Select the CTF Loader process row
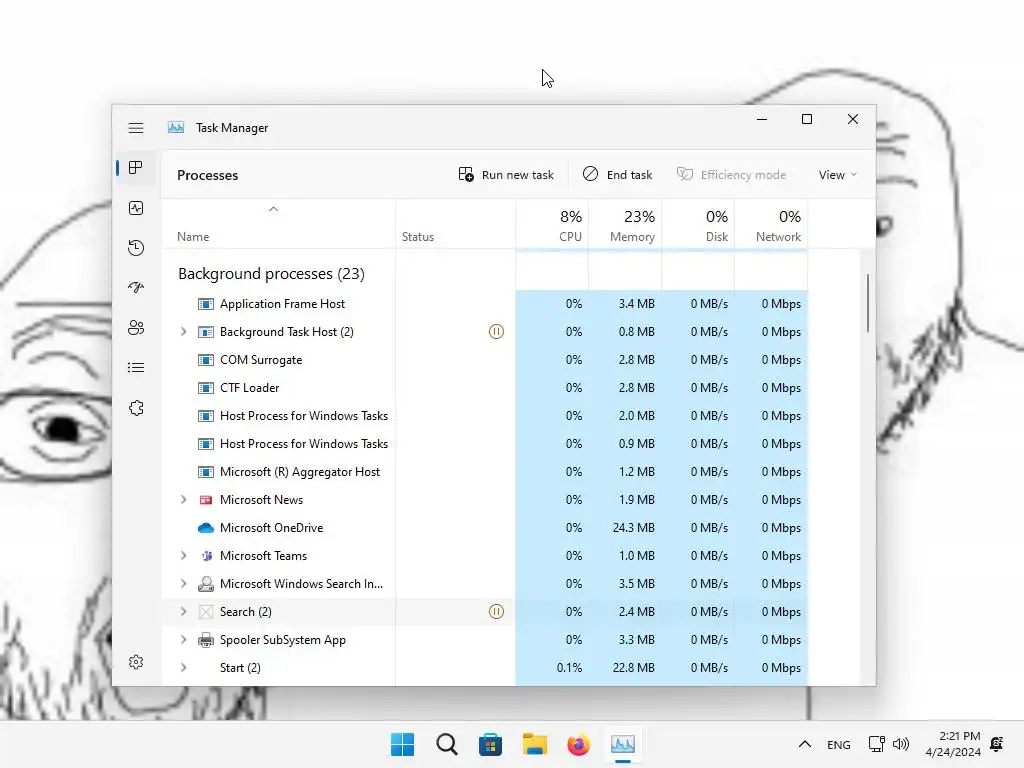This screenshot has width=1024, height=768. [485, 388]
